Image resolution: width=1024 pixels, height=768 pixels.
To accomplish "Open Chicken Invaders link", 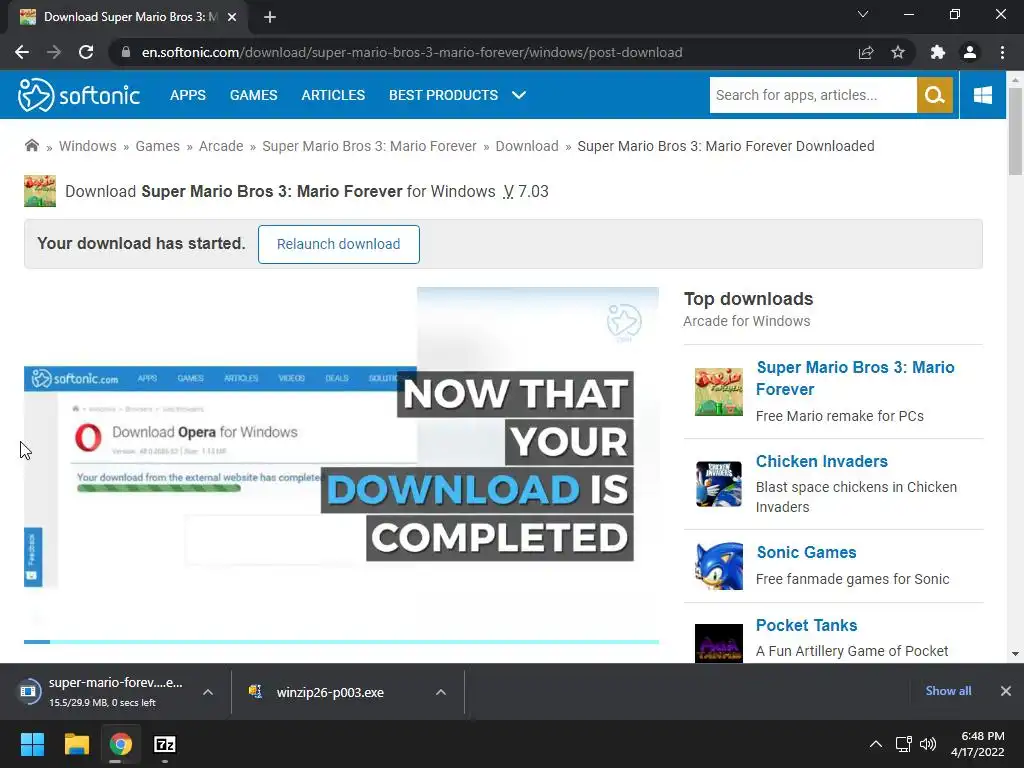I will tap(822, 461).
